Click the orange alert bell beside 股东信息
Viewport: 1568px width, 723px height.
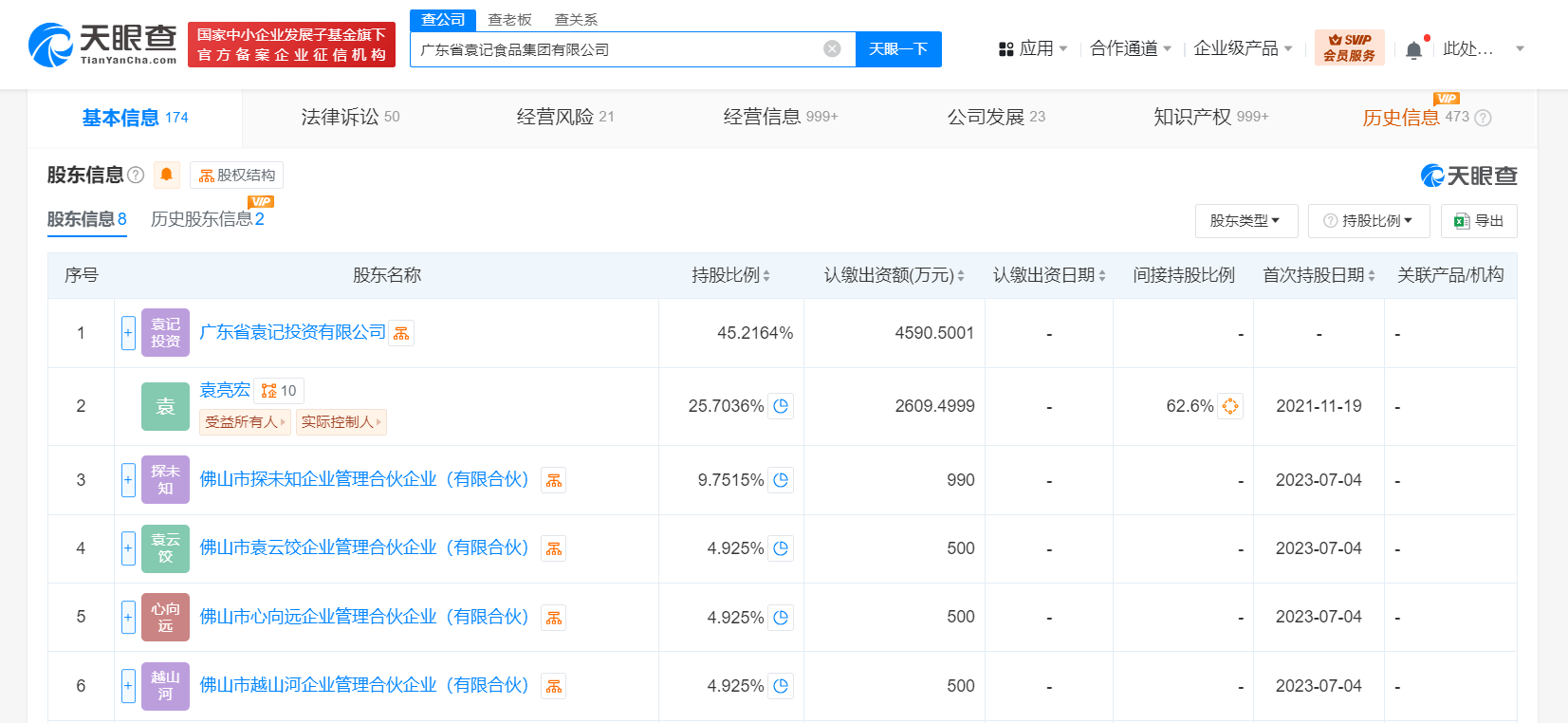click(167, 175)
